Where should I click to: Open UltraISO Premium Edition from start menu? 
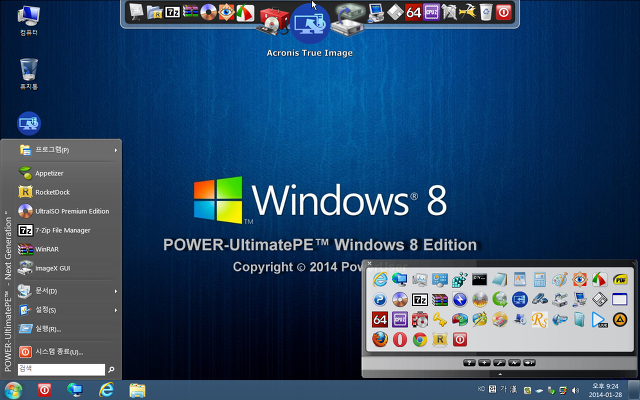click(69, 211)
